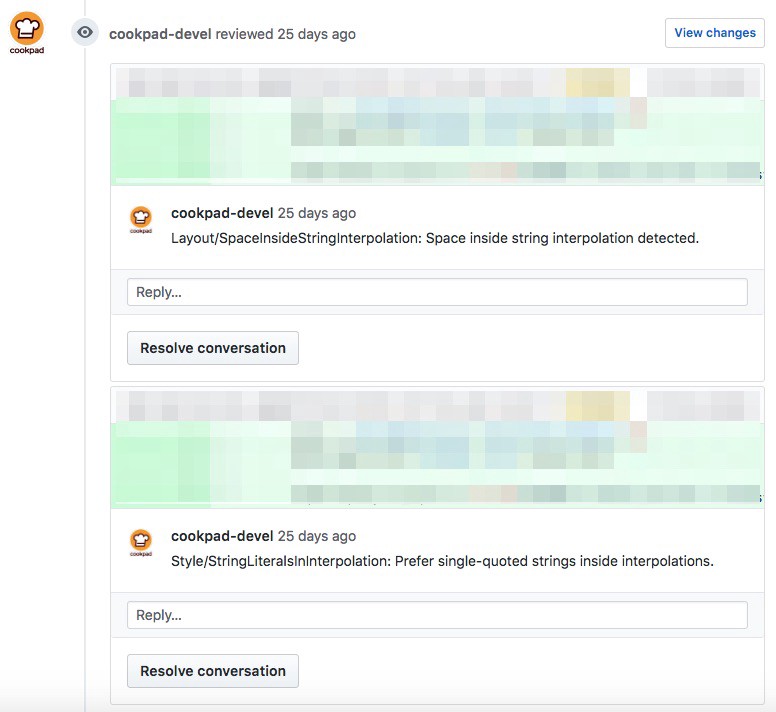
Task: Click avatar beside the SpaceInsideStringInterpolation comment
Action: tap(141, 219)
